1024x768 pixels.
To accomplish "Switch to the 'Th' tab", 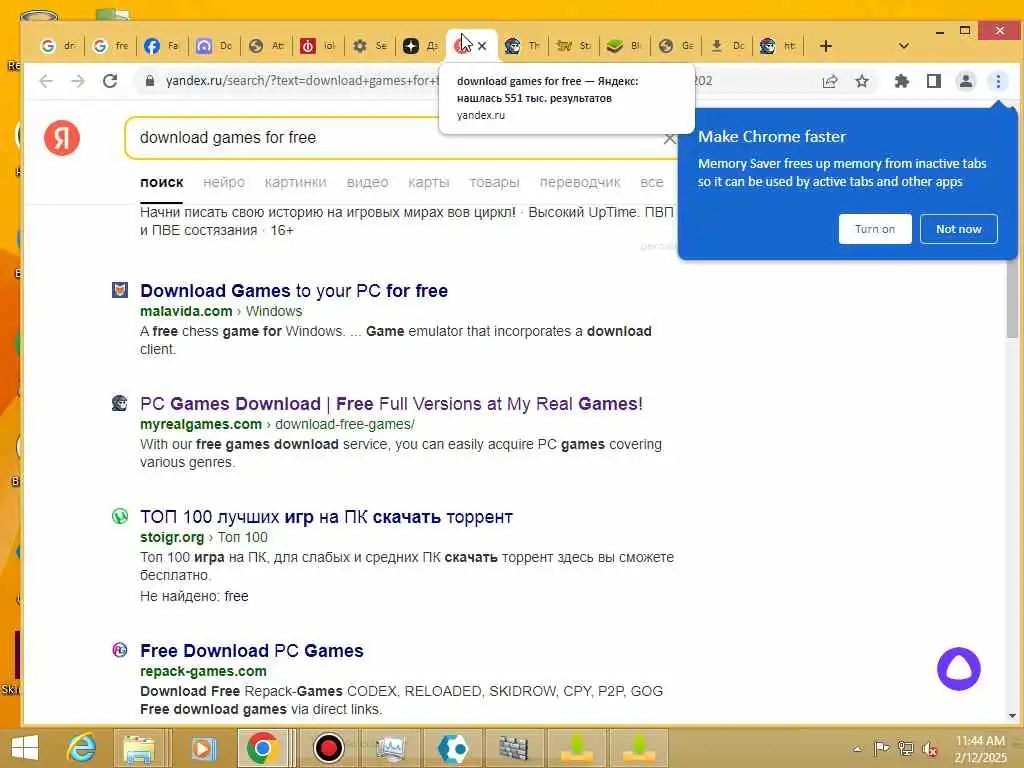I will [523, 46].
